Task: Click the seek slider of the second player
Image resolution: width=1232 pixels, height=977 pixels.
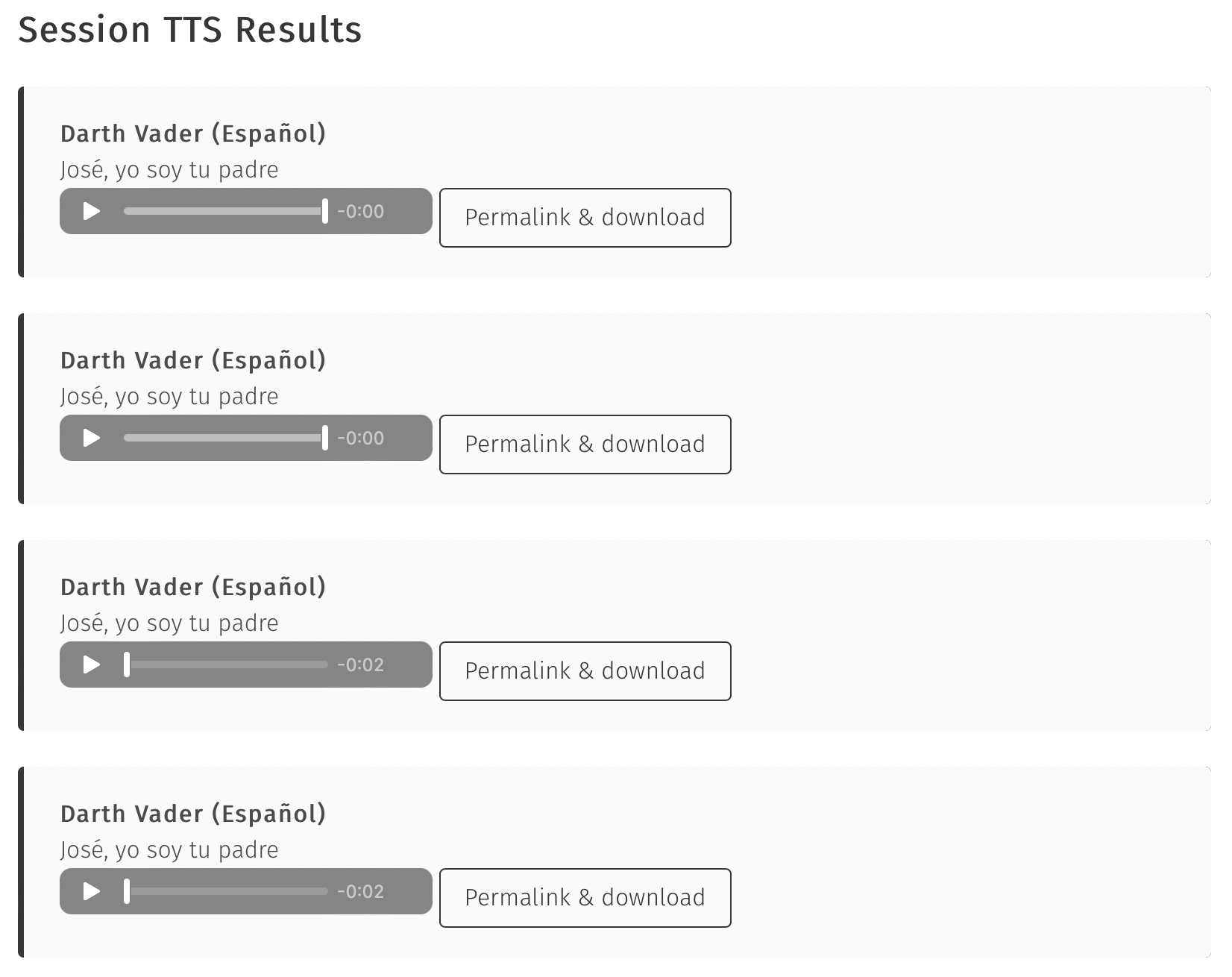Action: pos(224,438)
